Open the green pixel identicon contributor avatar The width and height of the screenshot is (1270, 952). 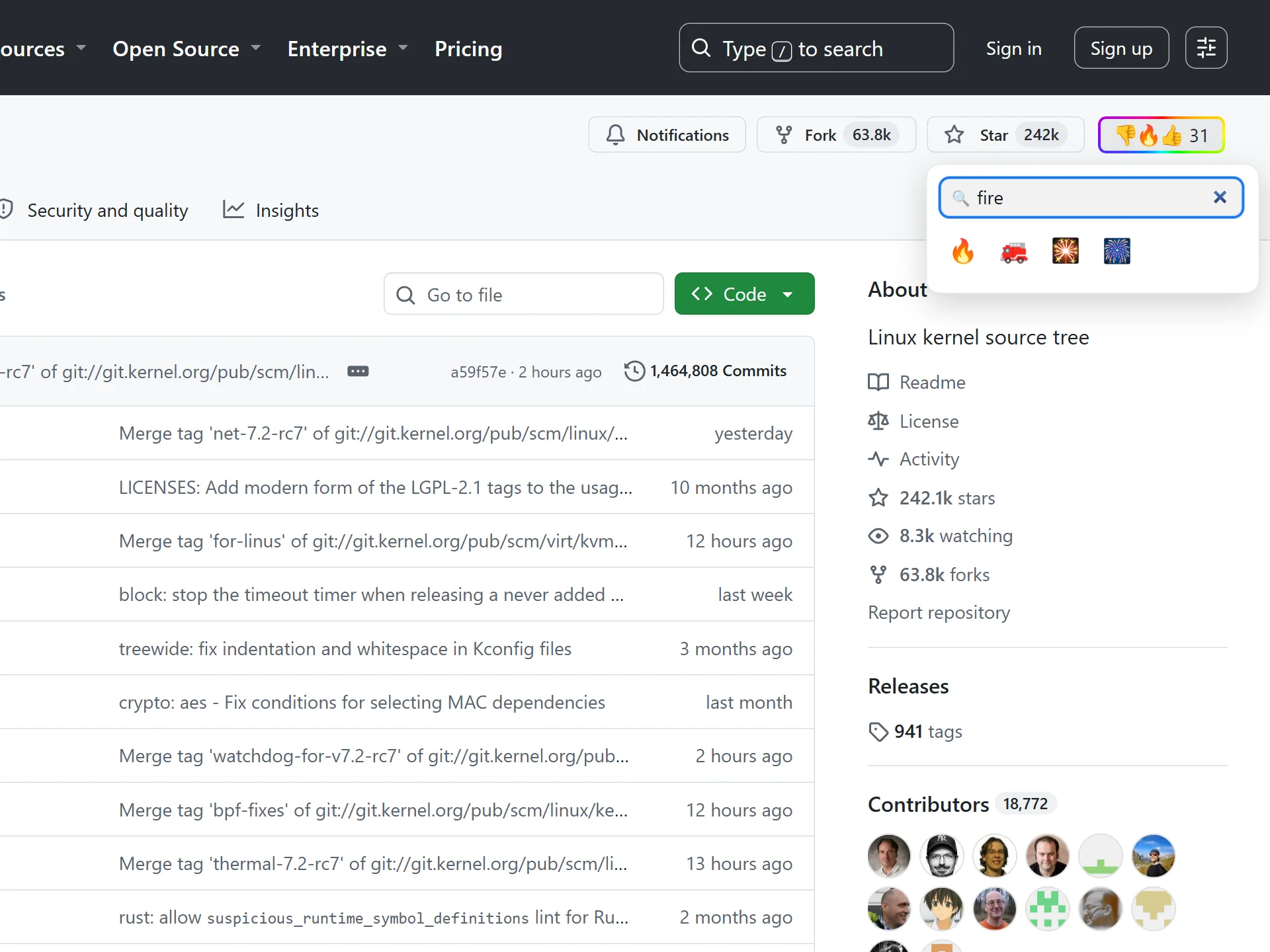1048,908
